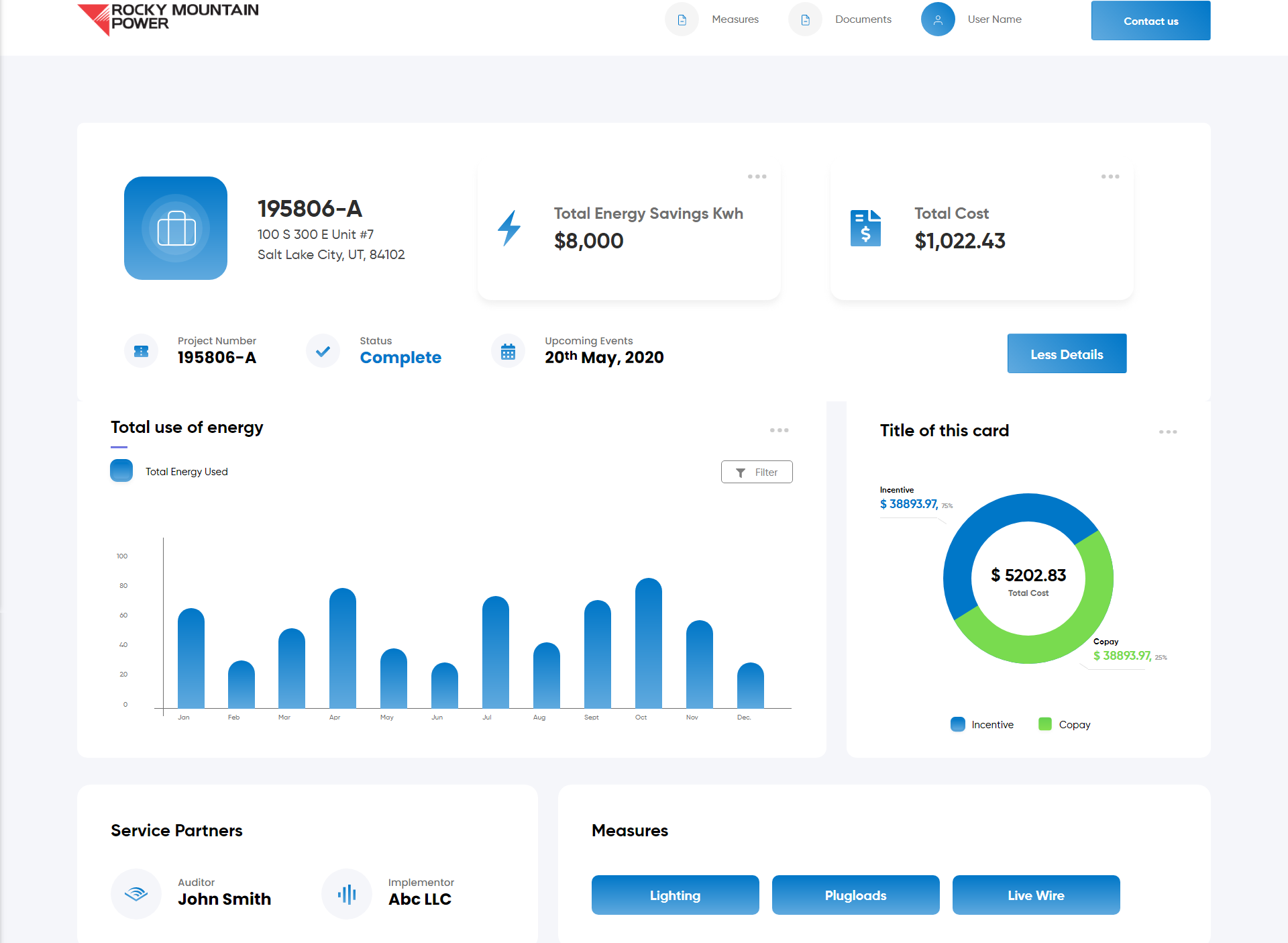Screen dimensions: 1288x943
Task: Click the $1,022.43 total cost value
Action: click(960, 240)
